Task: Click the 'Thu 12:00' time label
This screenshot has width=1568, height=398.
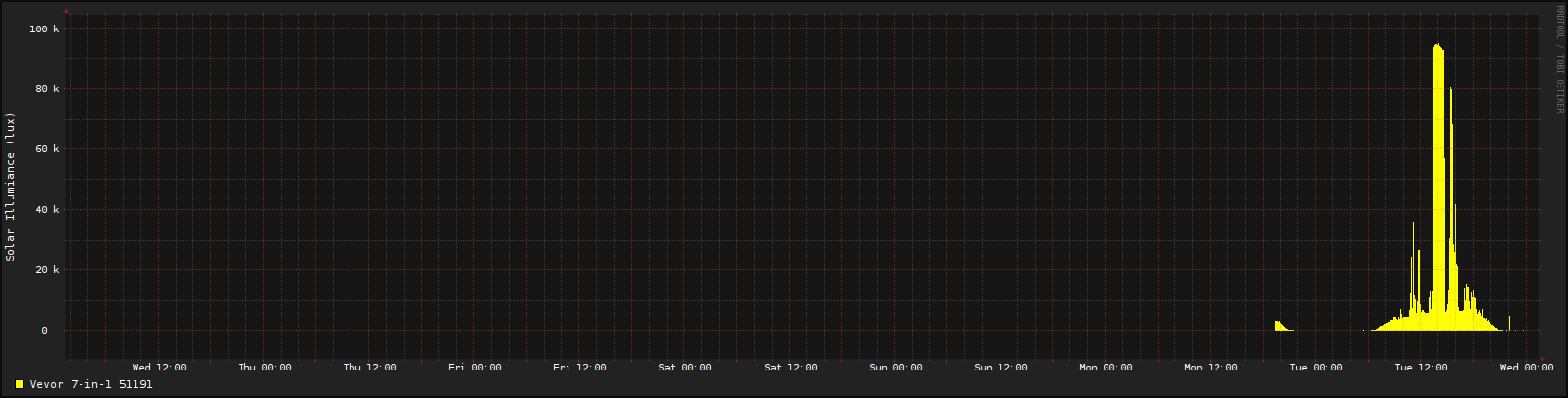Action: click(x=369, y=368)
